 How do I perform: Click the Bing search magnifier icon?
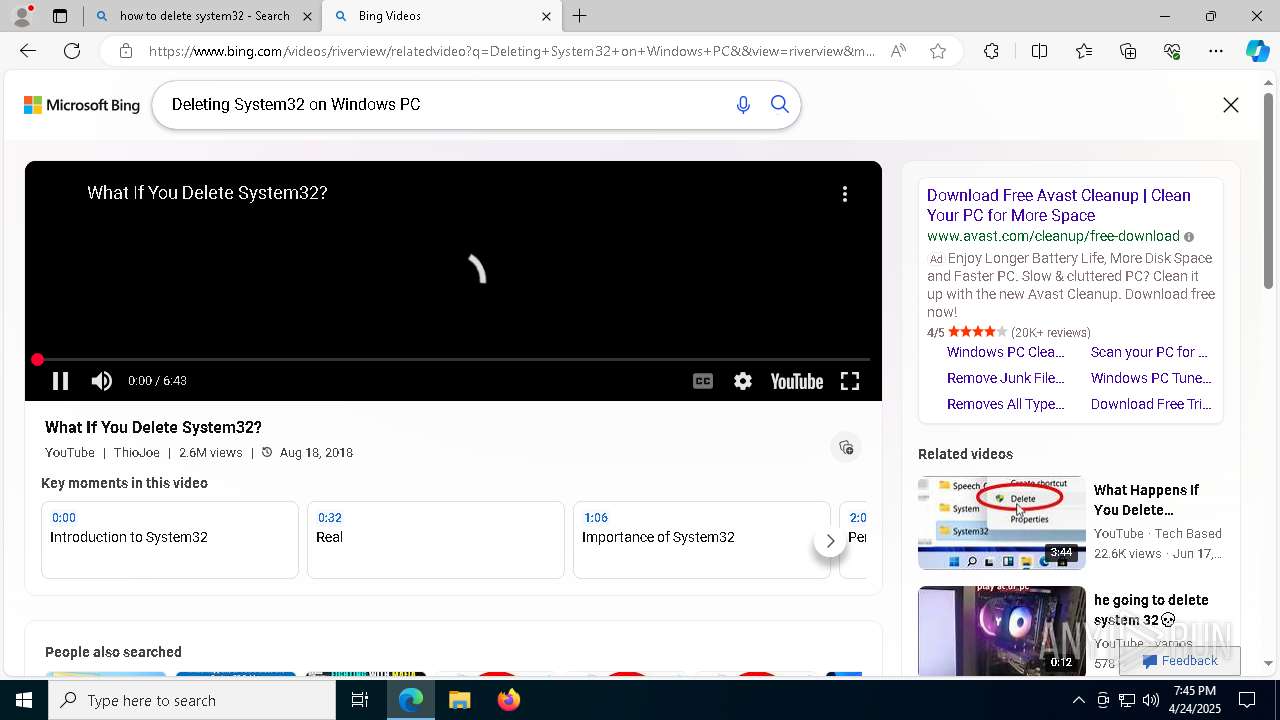(780, 105)
